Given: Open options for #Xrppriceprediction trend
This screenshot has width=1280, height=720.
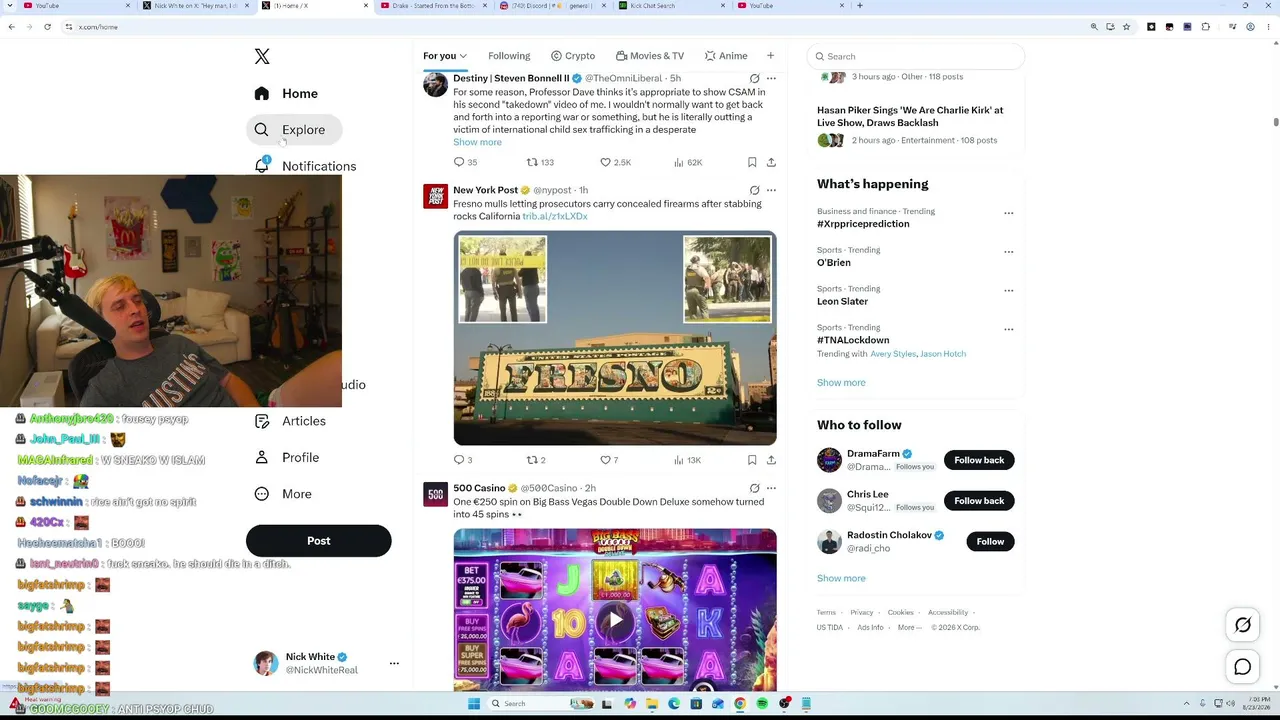Looking at the screenshot, I should coord(1009,213).
